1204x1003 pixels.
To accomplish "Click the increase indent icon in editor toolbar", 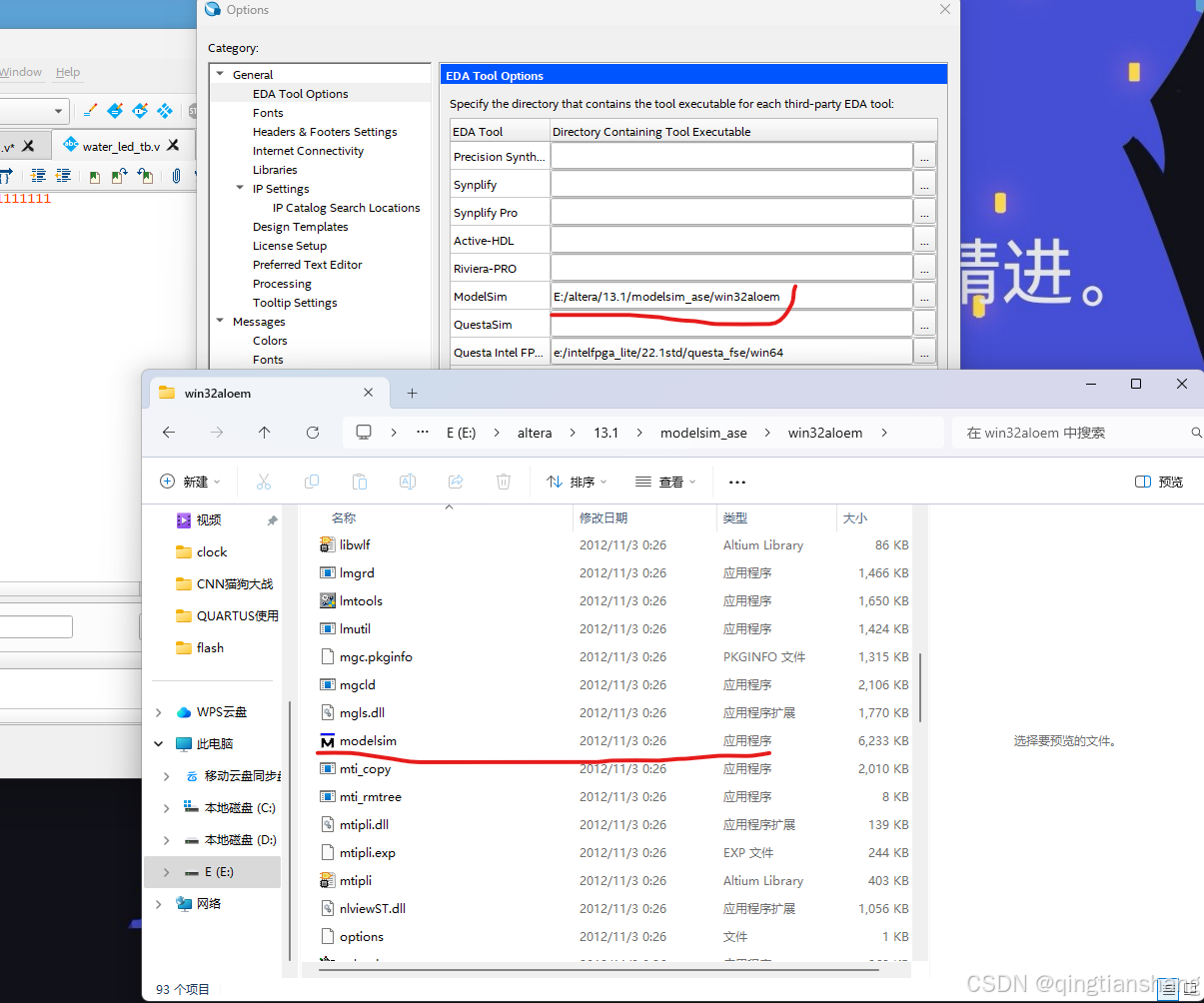I will coord(39,176).
